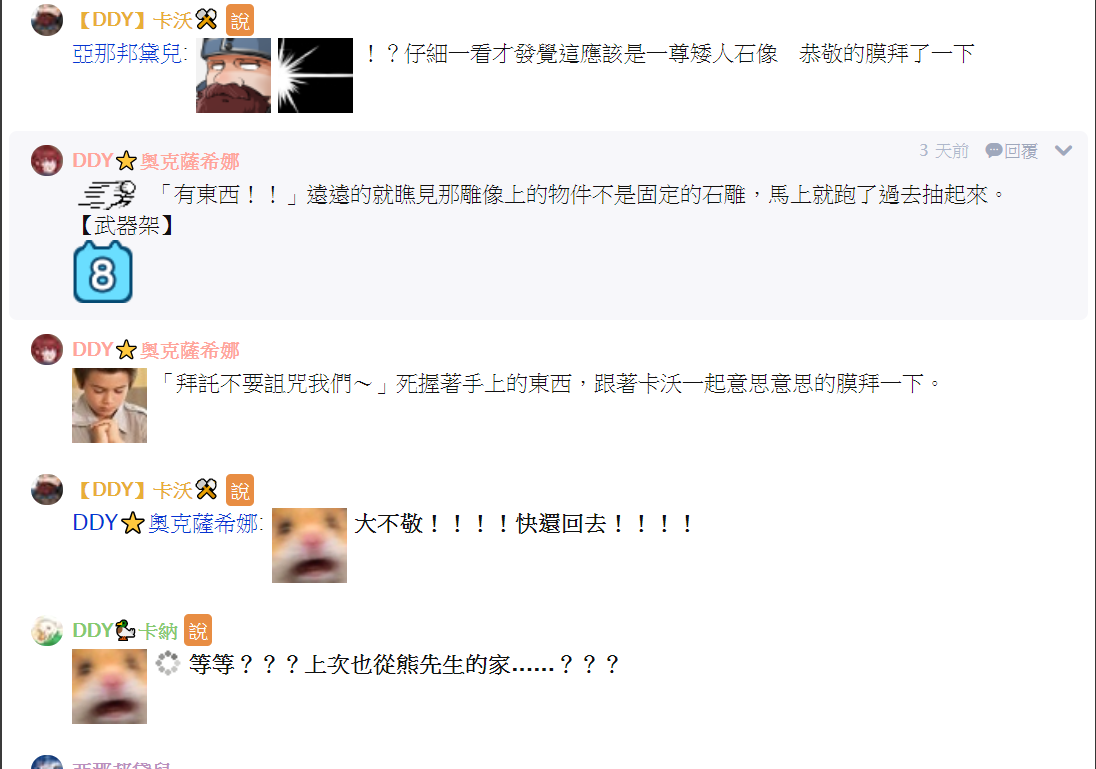Click the loading spinner emoticon in 卡納's message
The height and width of the screenshot is (769, 1096).
tap(168, 663)
